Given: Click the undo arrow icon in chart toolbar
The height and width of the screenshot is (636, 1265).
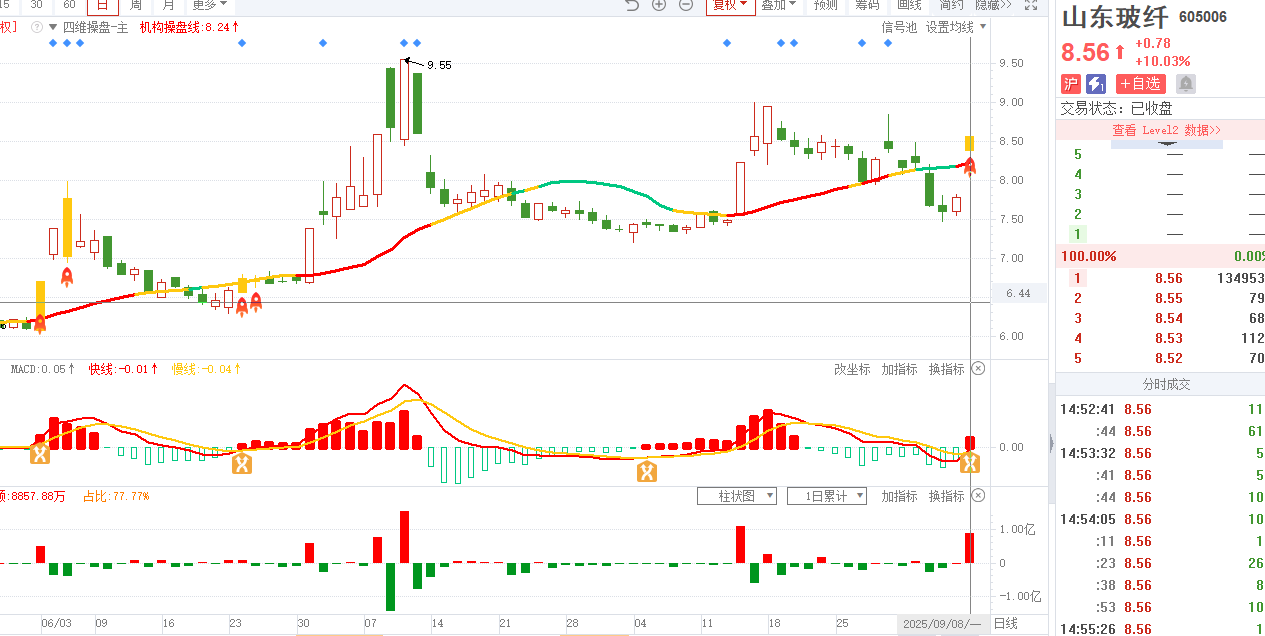Looking at the screenshot, I should click(632, 5).
